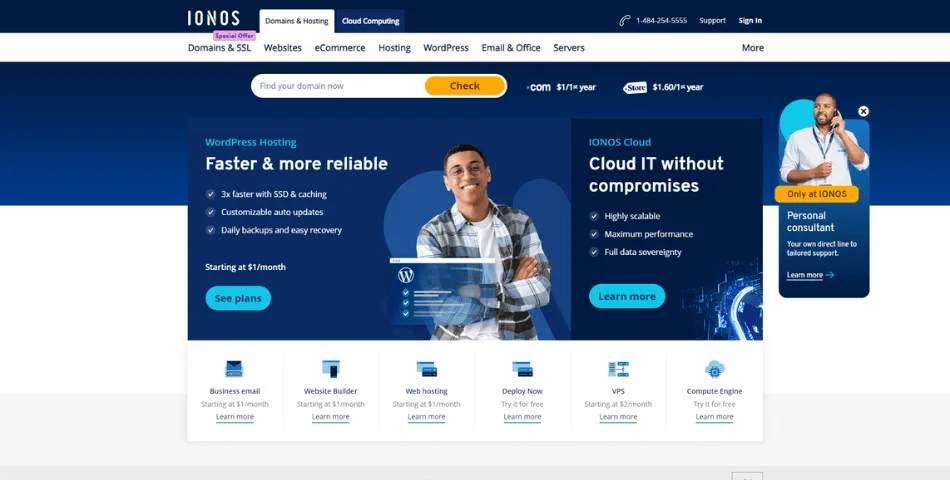Open WordPress menu
The image size is (950, 480).
tap(446, 48)
